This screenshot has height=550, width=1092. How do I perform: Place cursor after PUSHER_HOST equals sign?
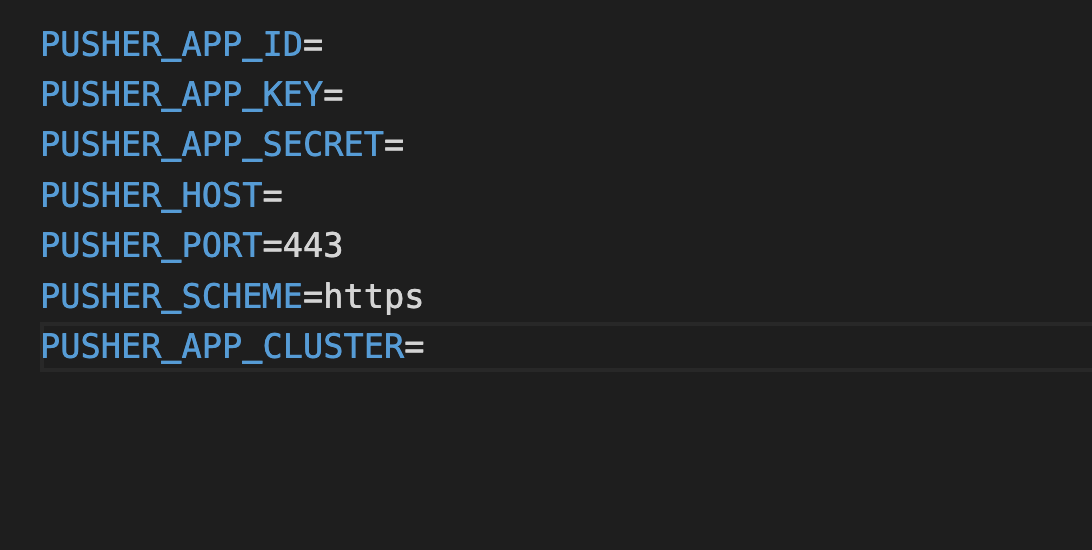[284, 195]
